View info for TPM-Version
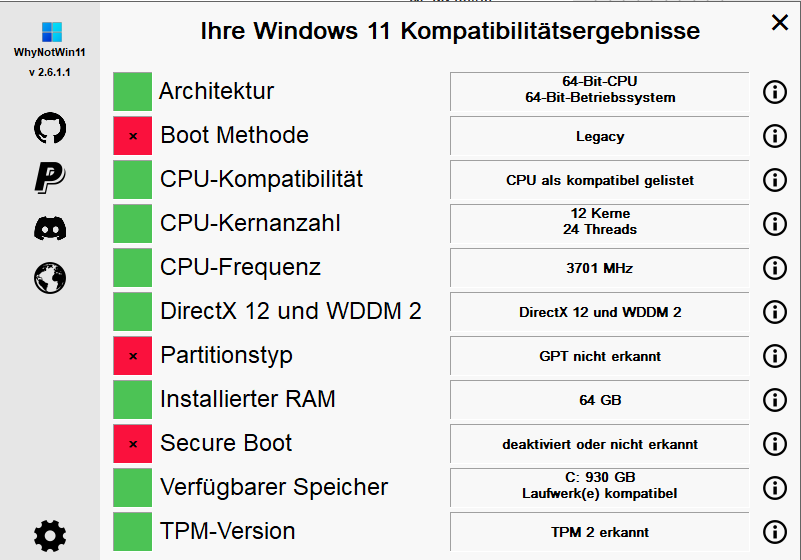Image resolution: width=801 pixels, height=560 pixels. coord(775,532)
